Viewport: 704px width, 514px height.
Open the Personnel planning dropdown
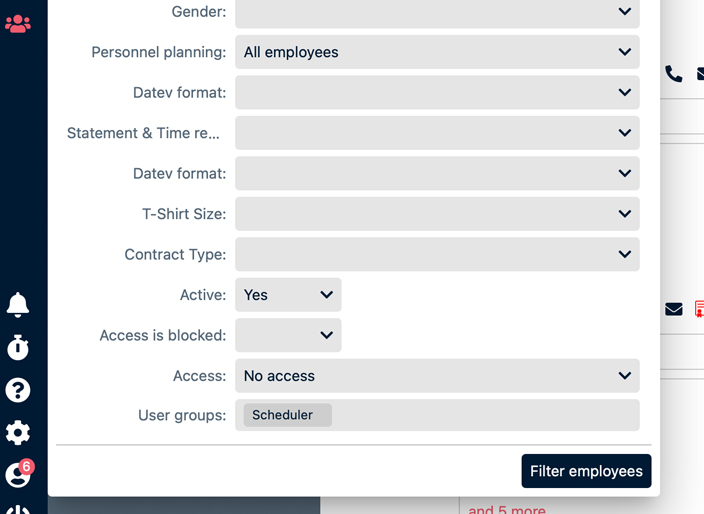437,52
